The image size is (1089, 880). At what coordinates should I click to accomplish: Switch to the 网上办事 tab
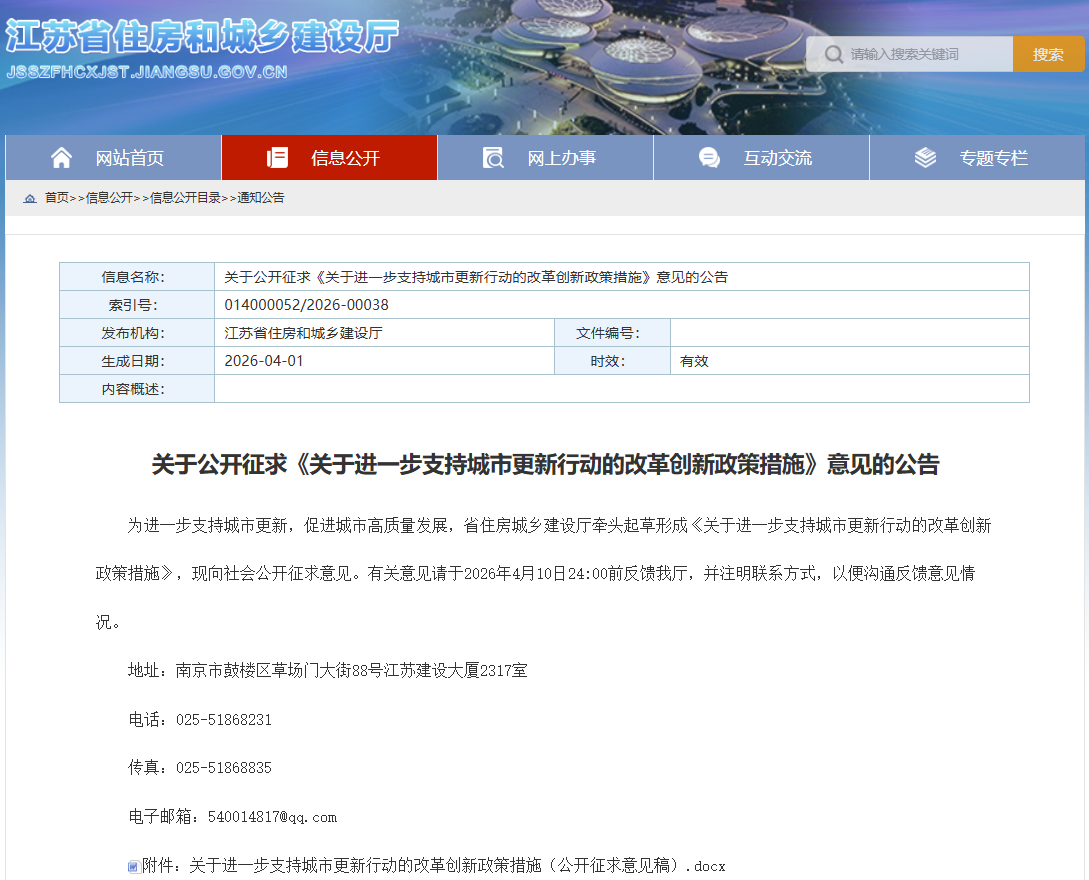click(x=561, y=158)
